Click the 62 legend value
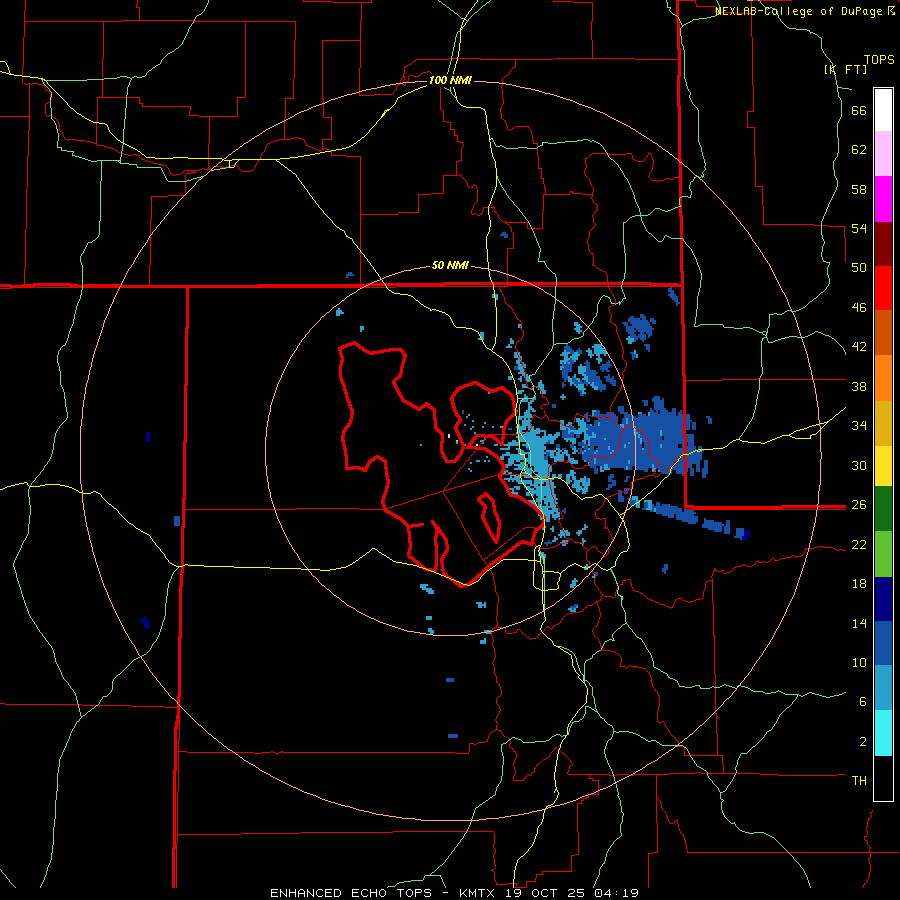Image resolution: width=900 pixels, height=900 pixels. click(x=859, y=150)
